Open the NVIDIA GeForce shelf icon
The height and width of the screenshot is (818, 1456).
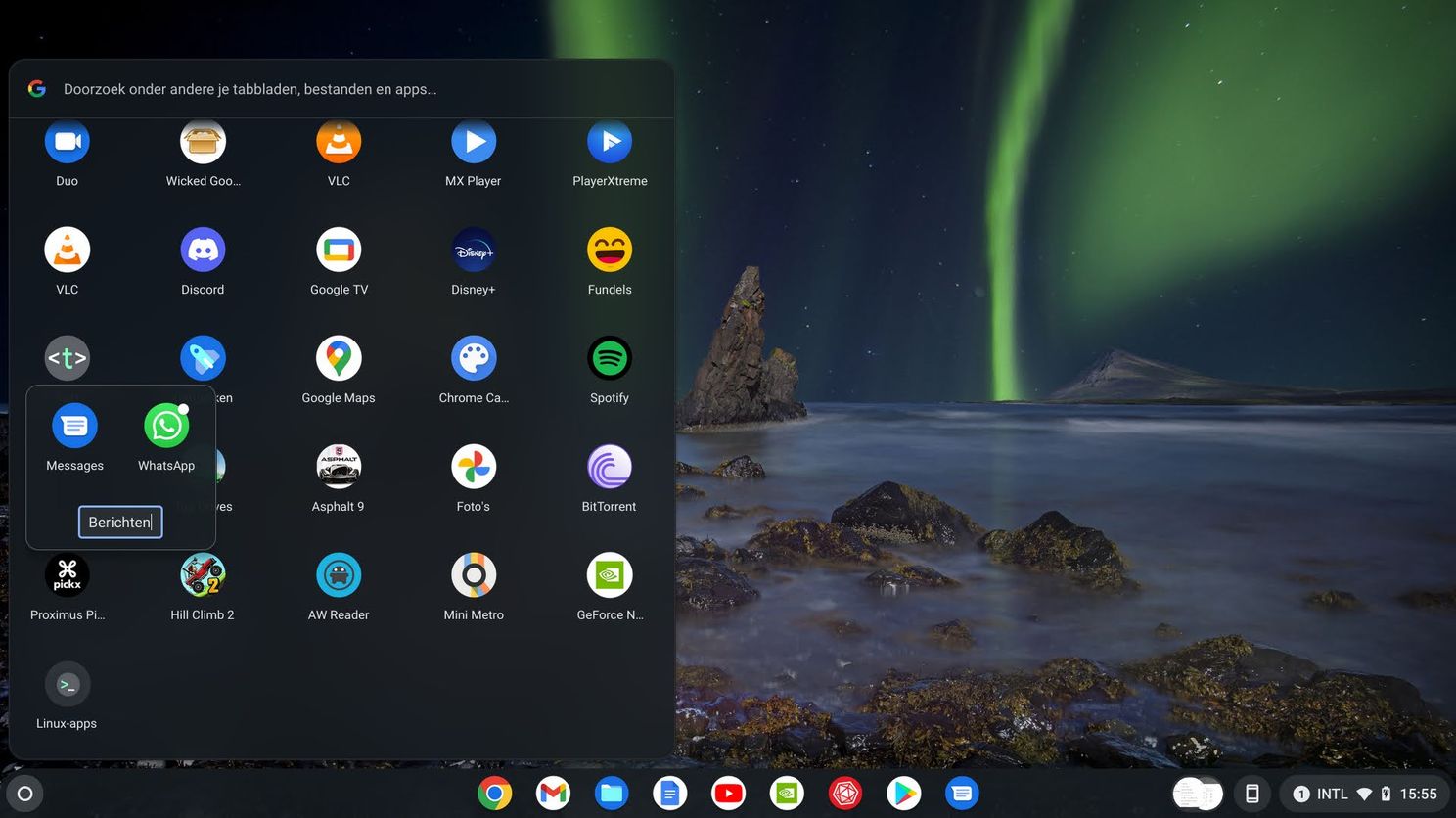click(x=787, y=794)
